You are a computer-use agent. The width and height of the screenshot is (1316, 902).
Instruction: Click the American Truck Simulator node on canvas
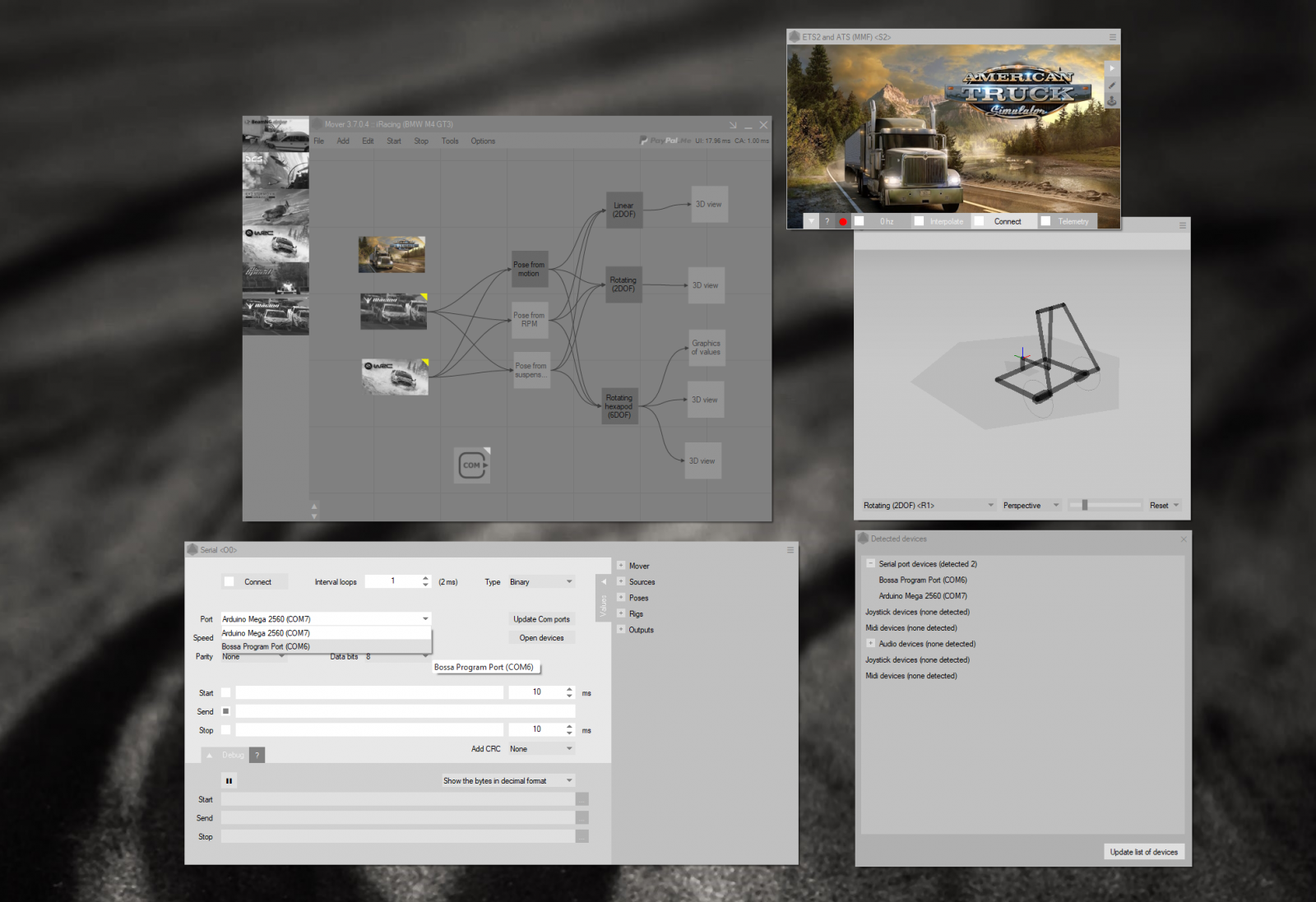(x=392, y=255)
